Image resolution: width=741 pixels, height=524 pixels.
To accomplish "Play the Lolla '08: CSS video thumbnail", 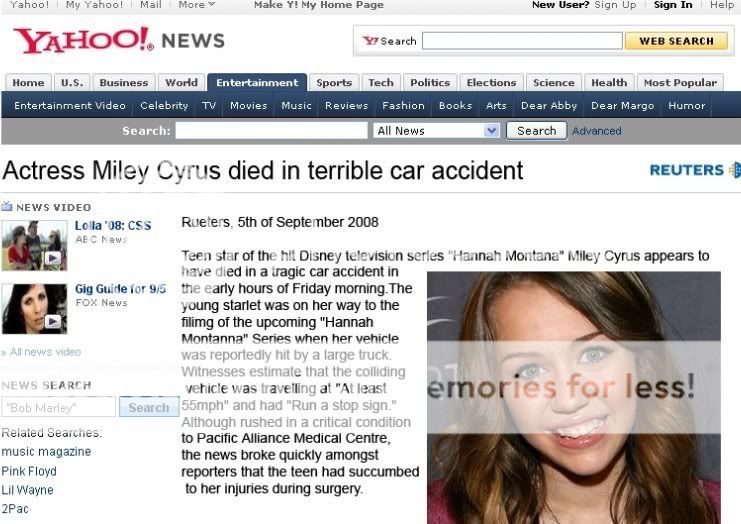I will click(x=34, y=246).
